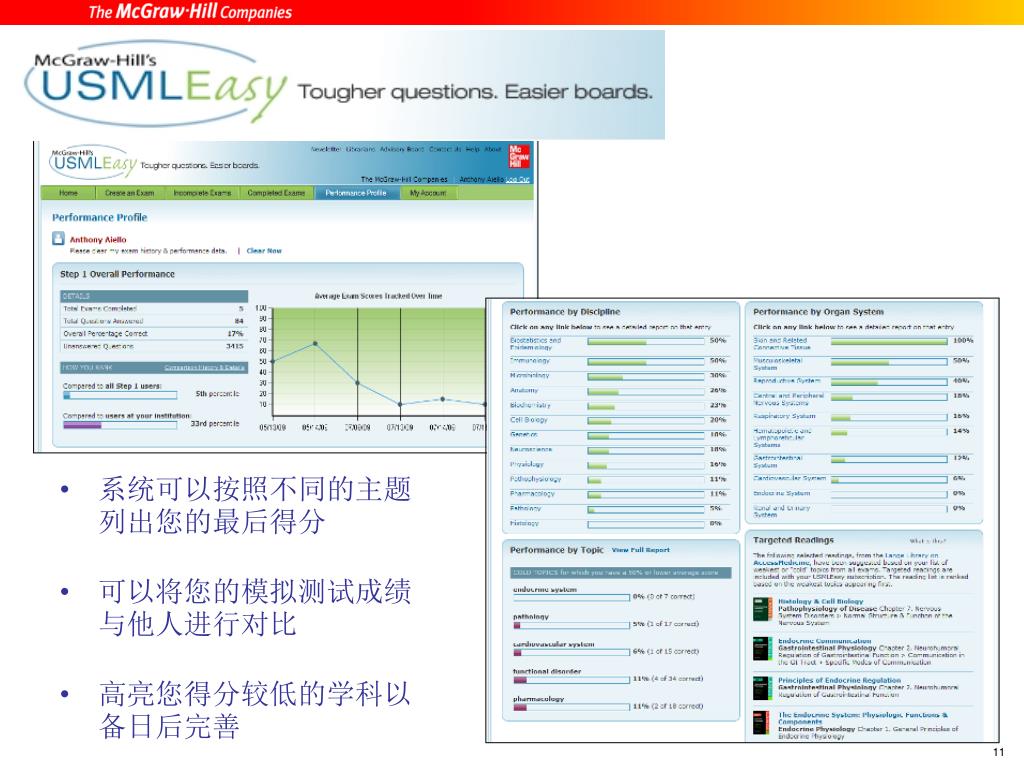Click View Full Report beside Performance by Topic
The width and height of the screenshot is (1024, 768).
[641, 550]
